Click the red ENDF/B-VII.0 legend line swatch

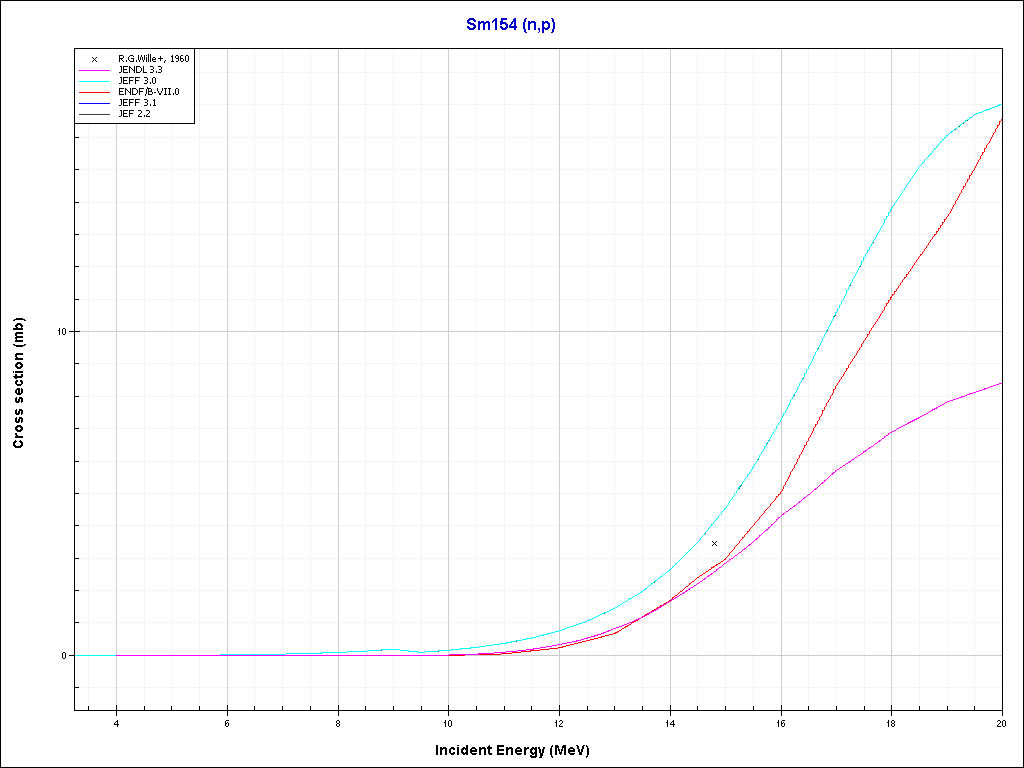pyautogui.click(x=94, y=92)
